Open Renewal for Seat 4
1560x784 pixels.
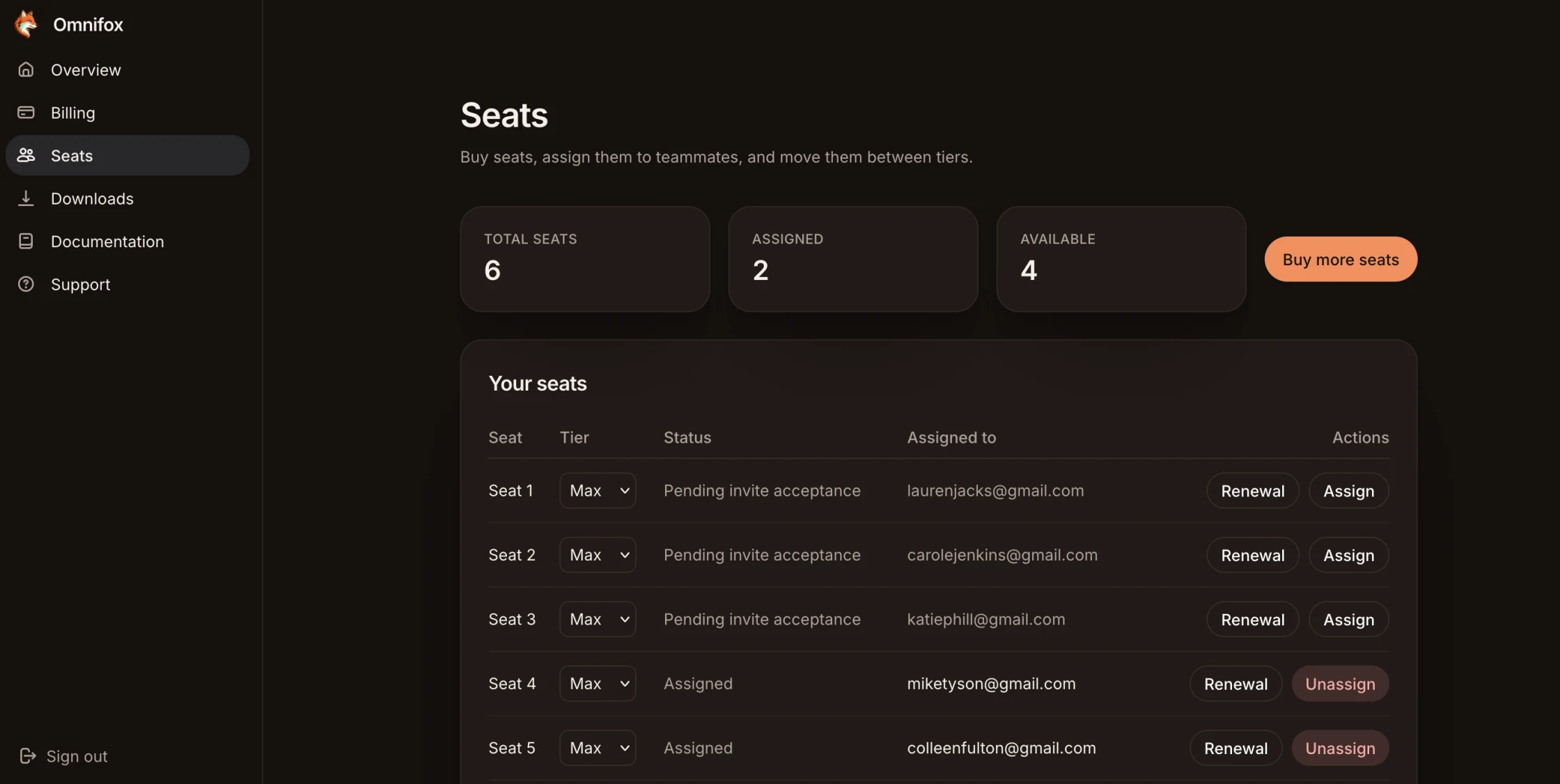1236,684
